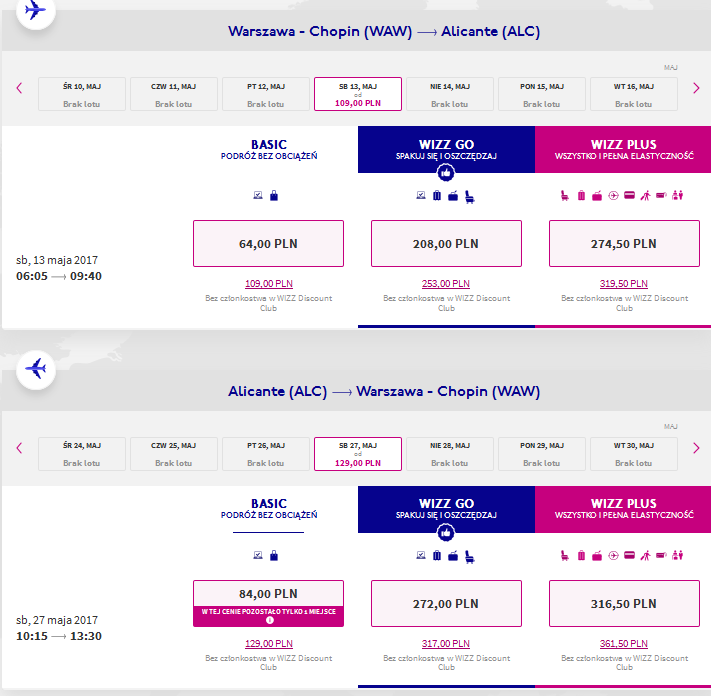Click flexible ticket icon under outbound WIZZ PLUS

click(x=662, y=195)
